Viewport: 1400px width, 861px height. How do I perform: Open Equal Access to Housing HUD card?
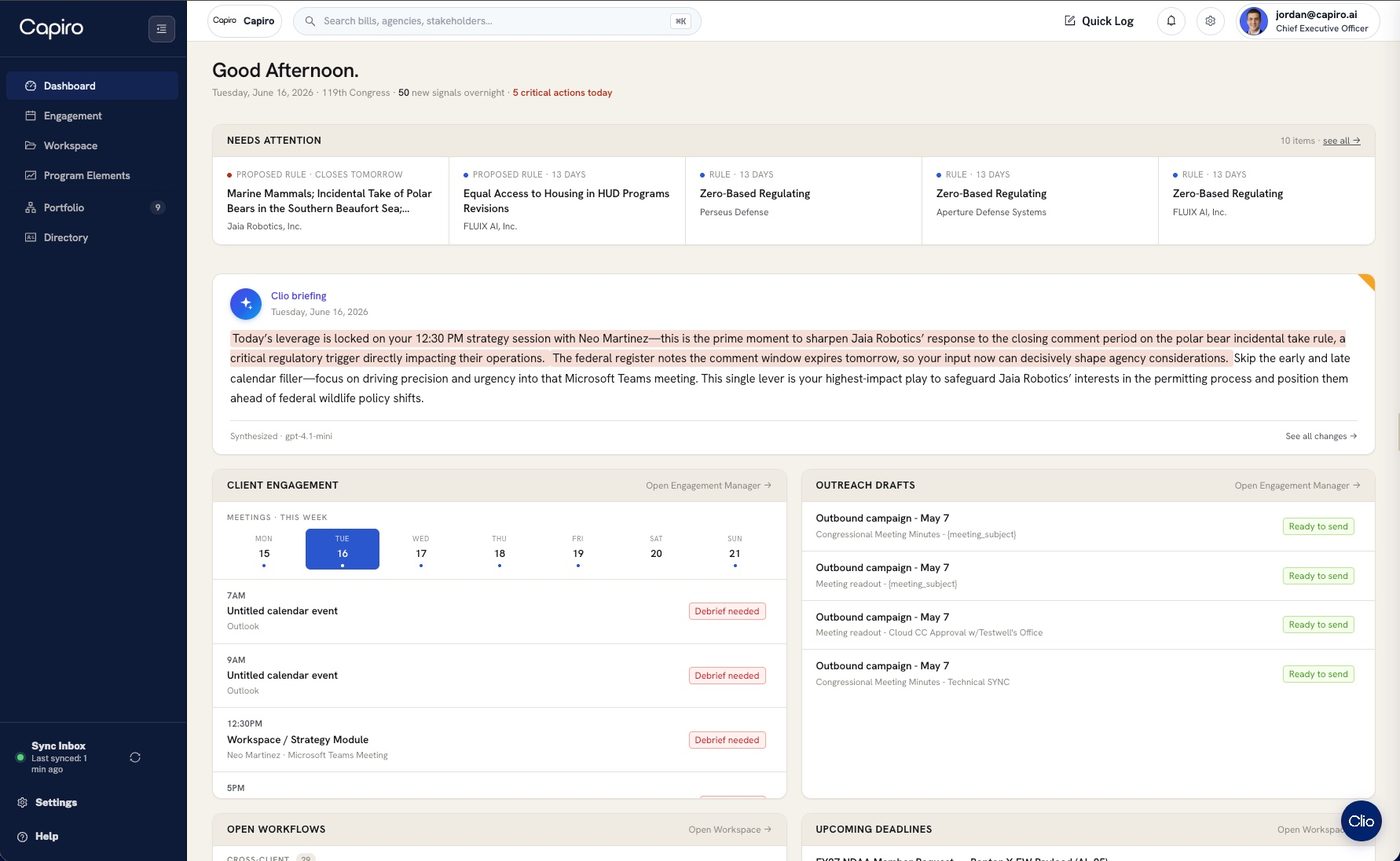(x=567, y=200)
